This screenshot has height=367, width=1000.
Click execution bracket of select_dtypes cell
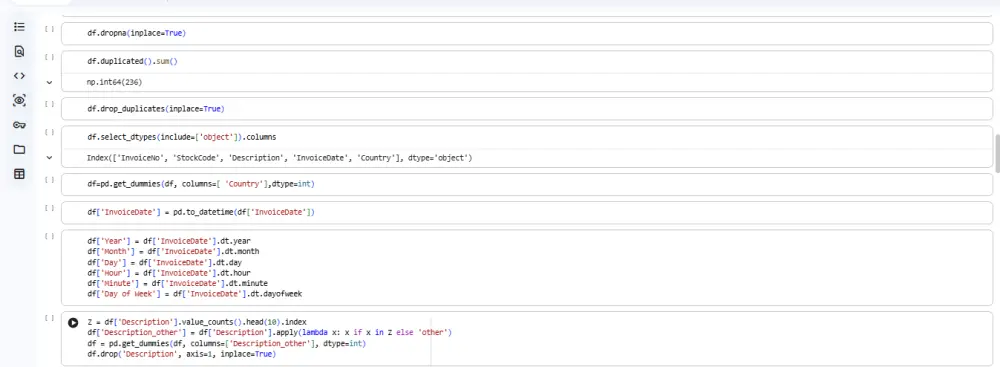point(49,132)
